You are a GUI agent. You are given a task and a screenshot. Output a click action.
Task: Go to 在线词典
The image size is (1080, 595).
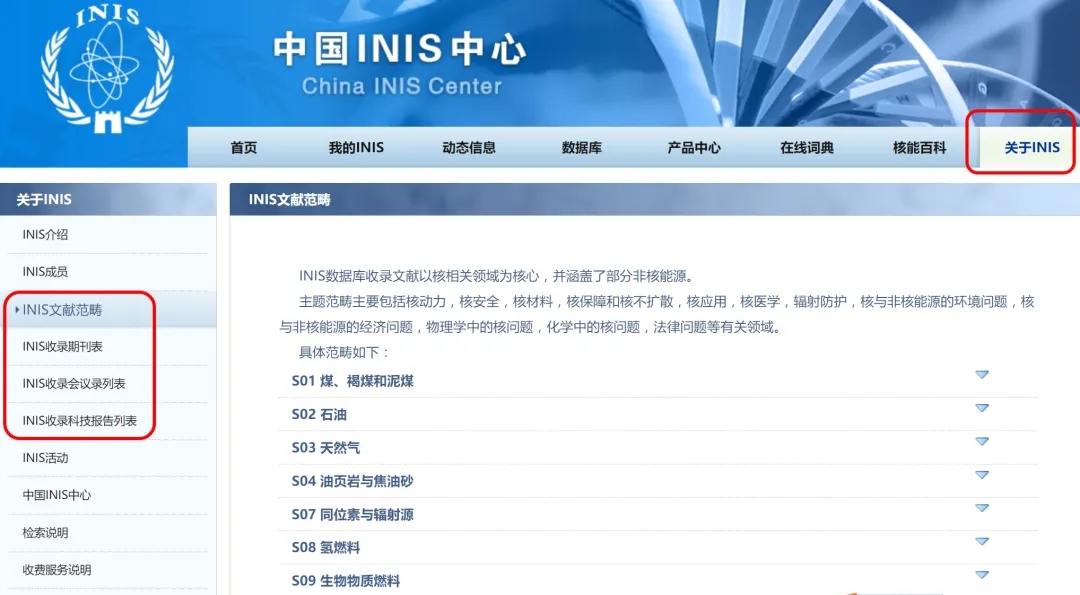click(807, 147)
